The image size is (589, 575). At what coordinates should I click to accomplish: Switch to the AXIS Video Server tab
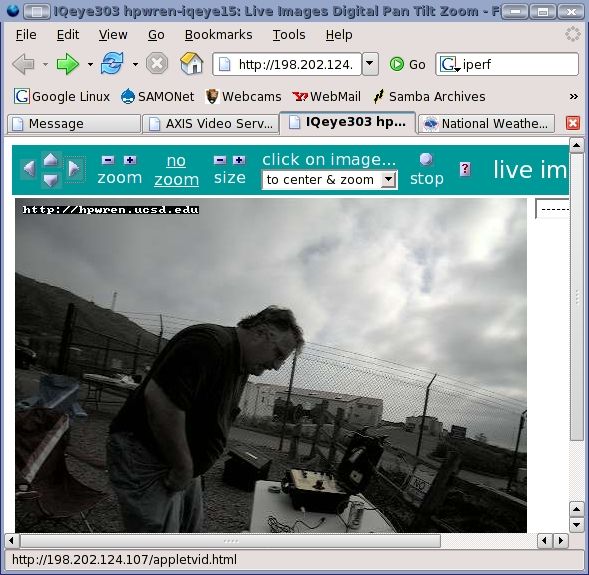pyautogui.click(x=210, y=124)
